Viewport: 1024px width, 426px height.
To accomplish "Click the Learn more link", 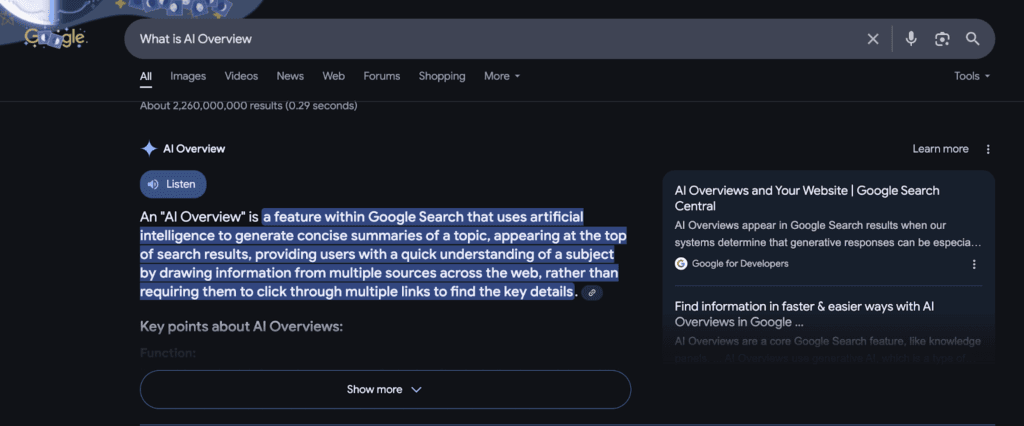I will coord(940,149).
